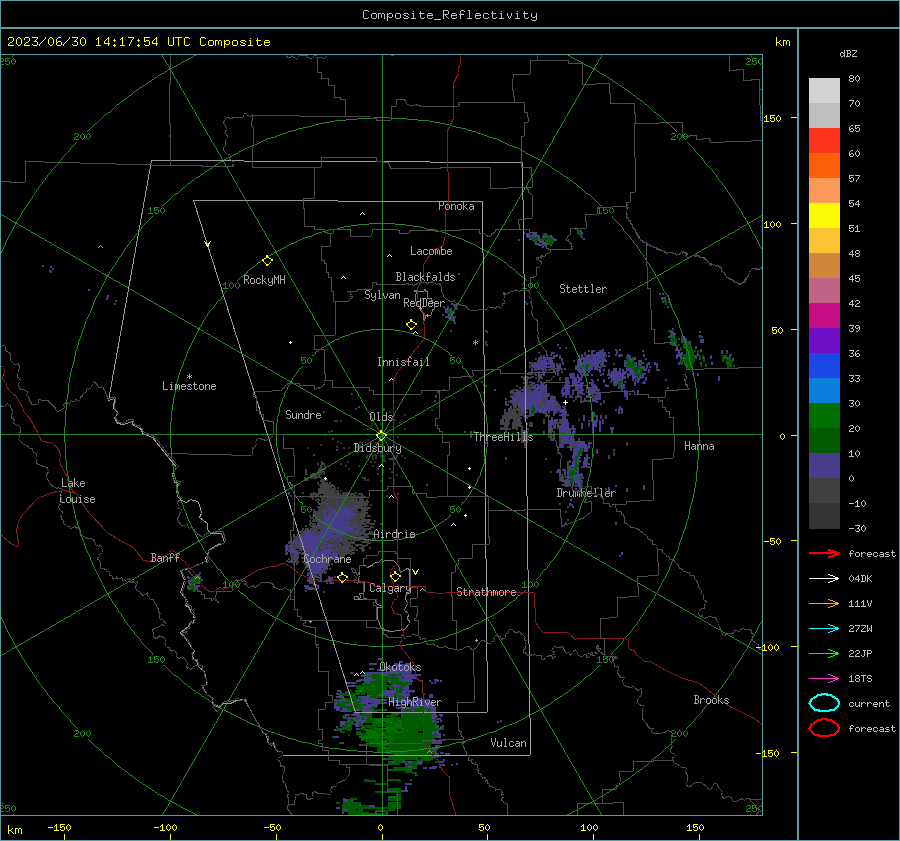900x841 pixels.
Task: Click the Didsbury city label
Action: tap(377, 448)
